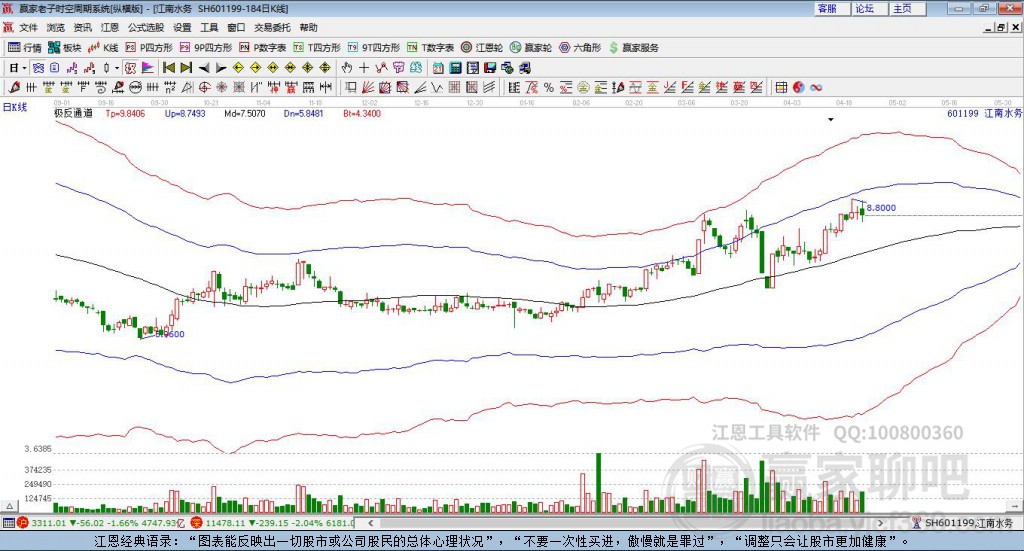The height and width of the screenshot is (551, 1024).
Task: Click the yin-yang circle icon
Action: 799,87
